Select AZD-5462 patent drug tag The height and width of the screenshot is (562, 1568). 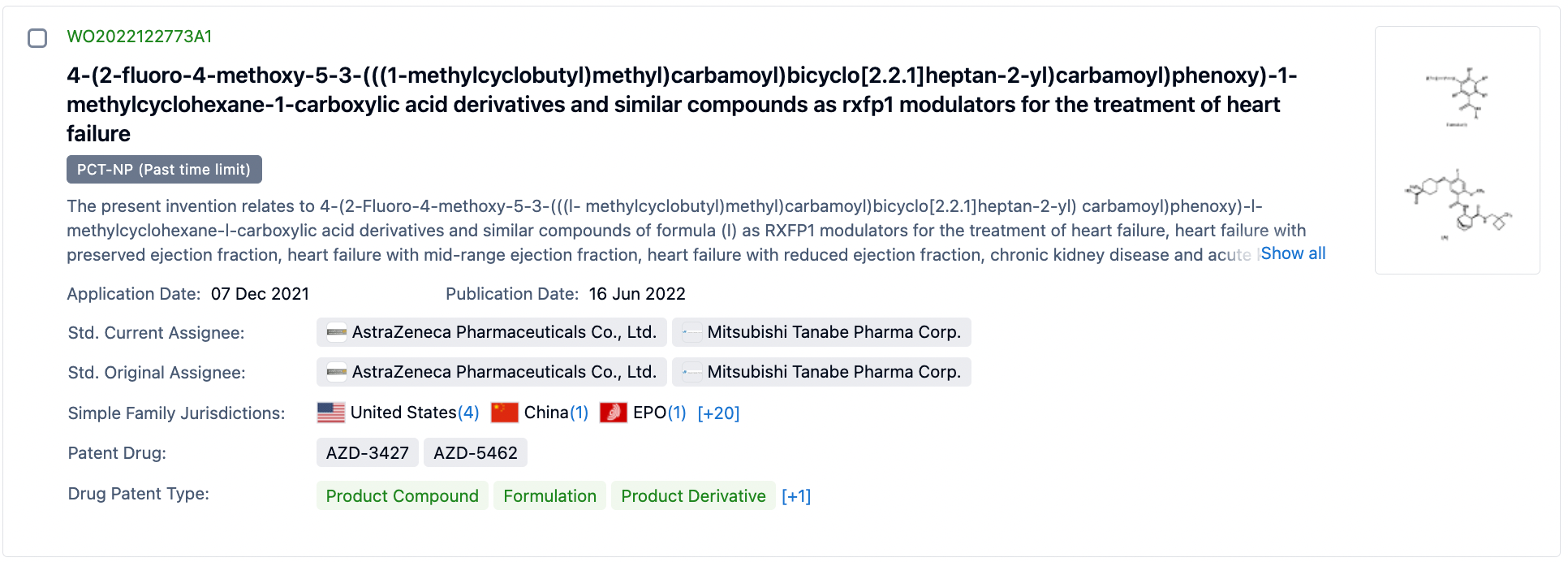tap(475, 453)
